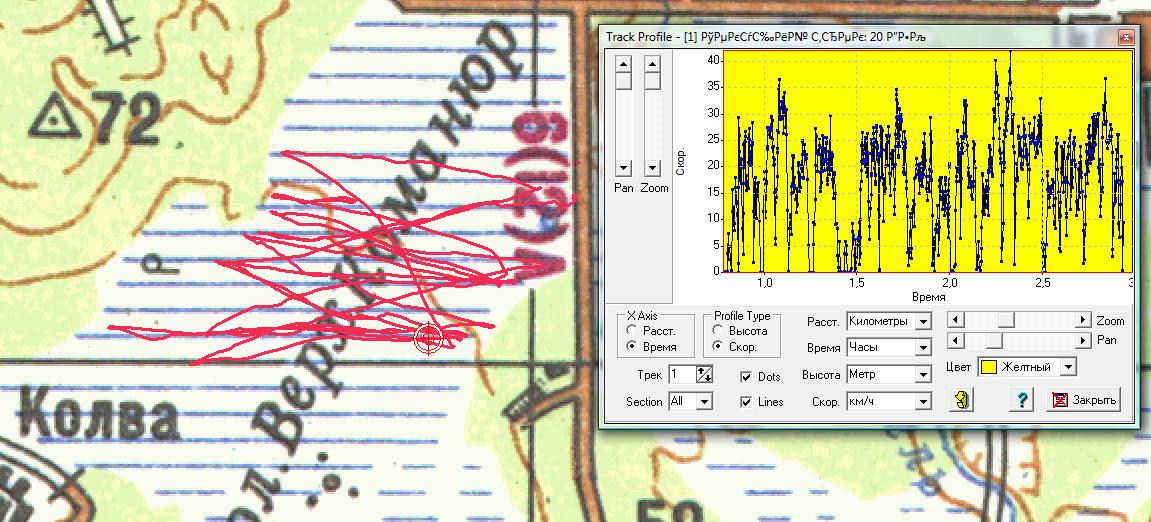Expand the Часы time units dropdown
Screen dimensions: 1151x522
pyautogui.click(x=923, y=348)
